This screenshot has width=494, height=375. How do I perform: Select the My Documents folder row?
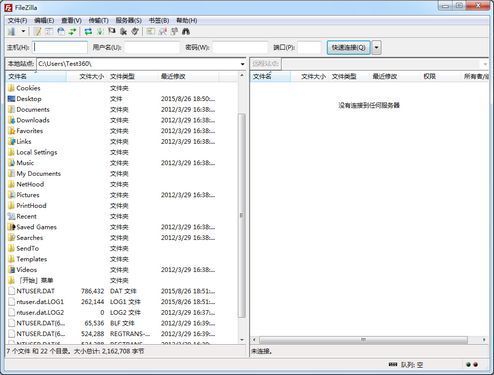coord(122,173)
